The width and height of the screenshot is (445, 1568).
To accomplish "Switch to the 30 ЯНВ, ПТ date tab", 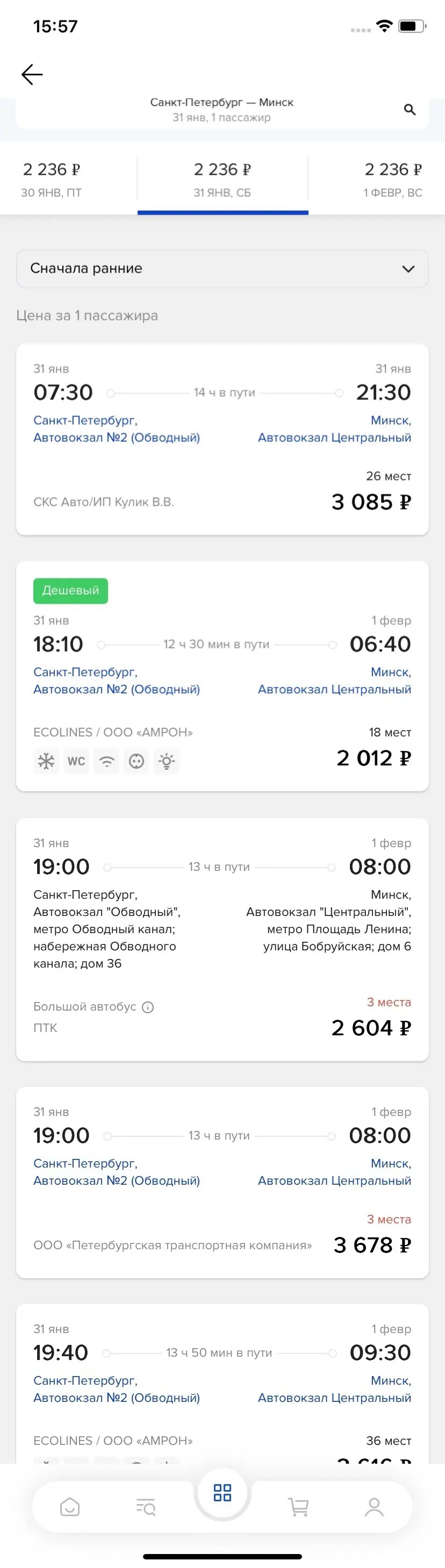I will click(x=52, y=180).
